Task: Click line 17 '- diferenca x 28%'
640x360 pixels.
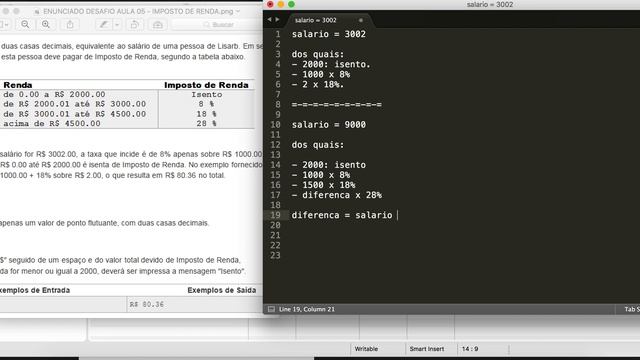Action: 337,195
